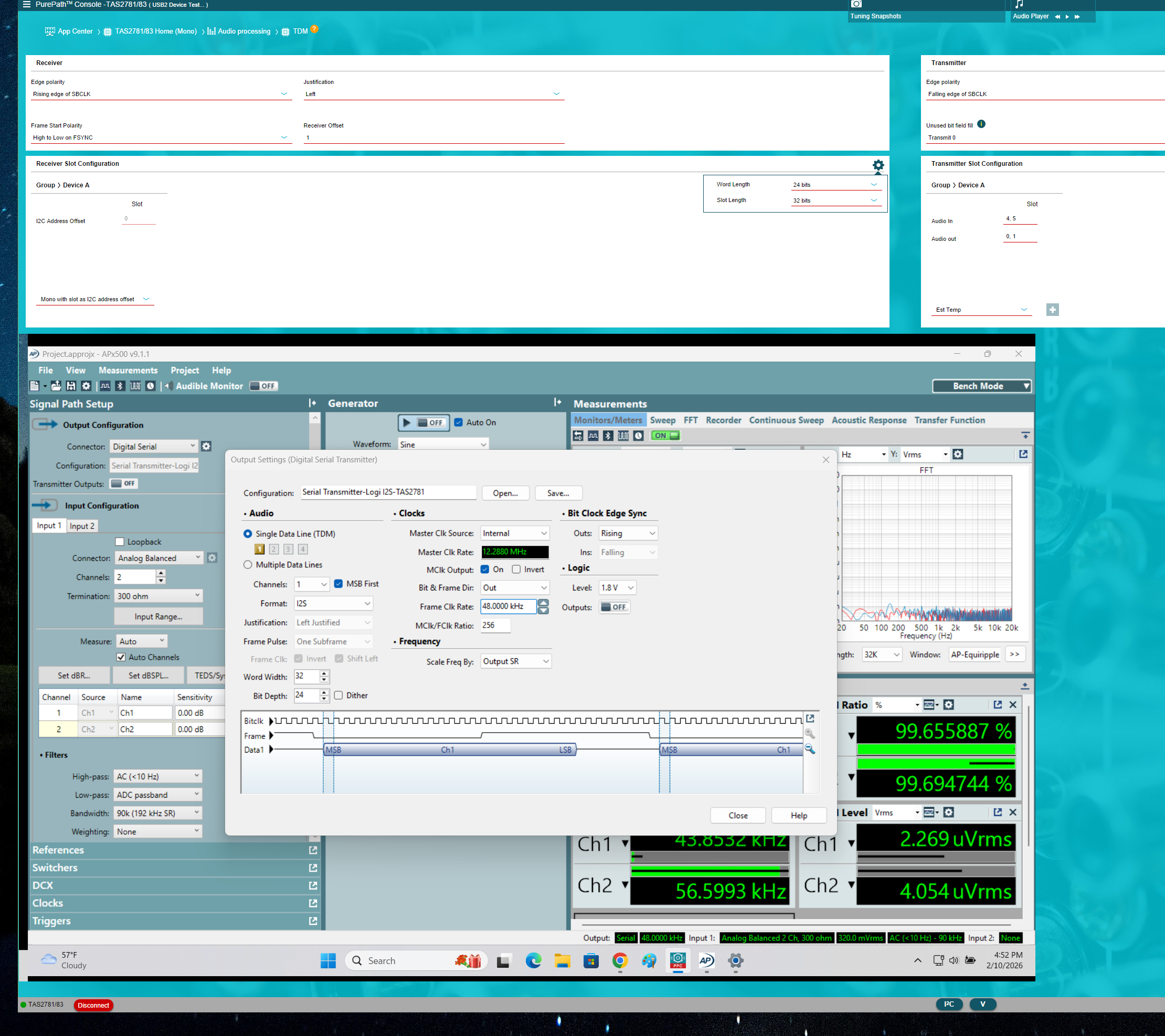Click the Bluetooth icon in APx500 main toolbar
This screenshot has height=1036, width=1165.
[120, 386]
